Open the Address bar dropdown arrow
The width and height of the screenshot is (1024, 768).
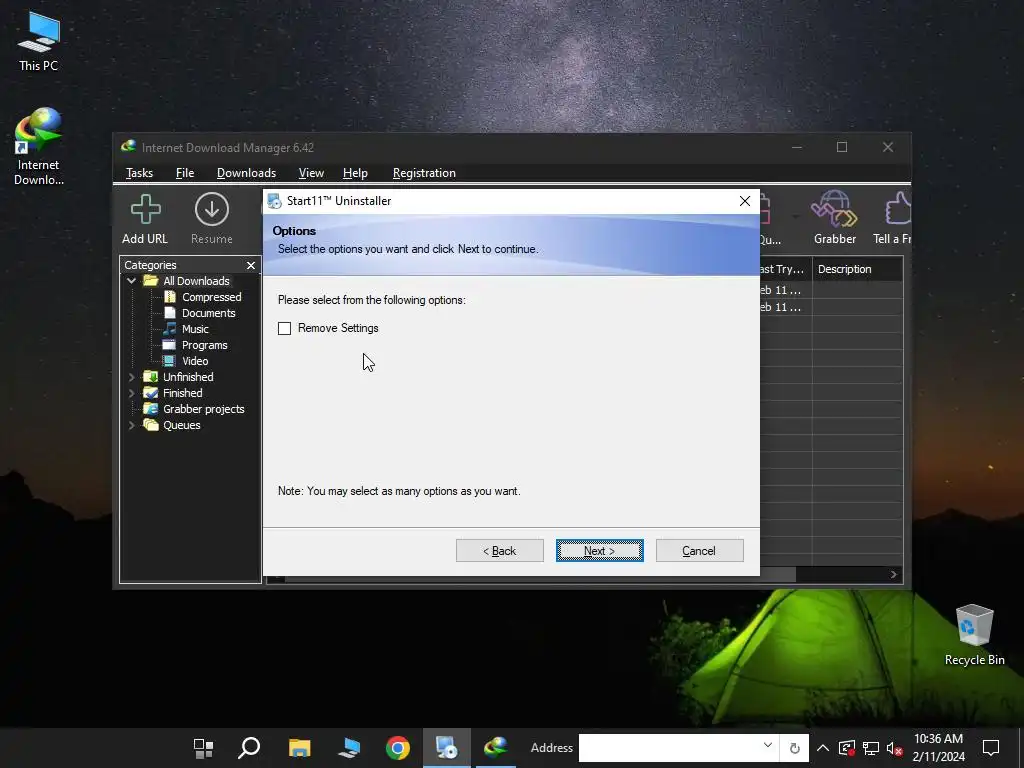pyautogui.click(x=768, y=746)
